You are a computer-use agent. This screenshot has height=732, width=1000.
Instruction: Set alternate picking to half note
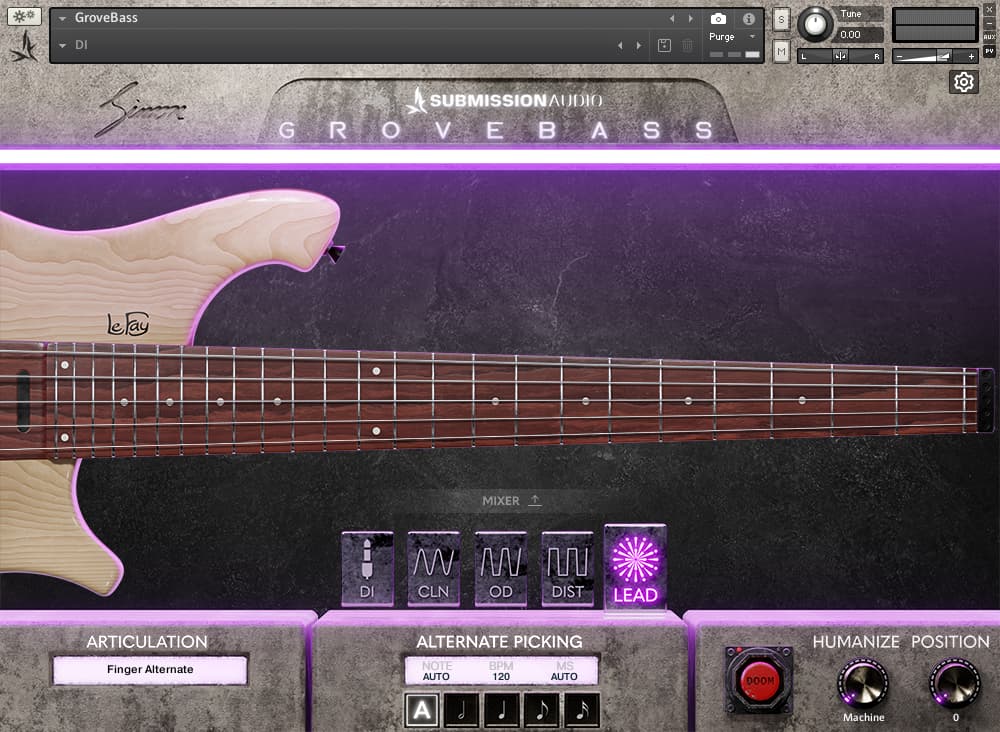tap(462, 710)
